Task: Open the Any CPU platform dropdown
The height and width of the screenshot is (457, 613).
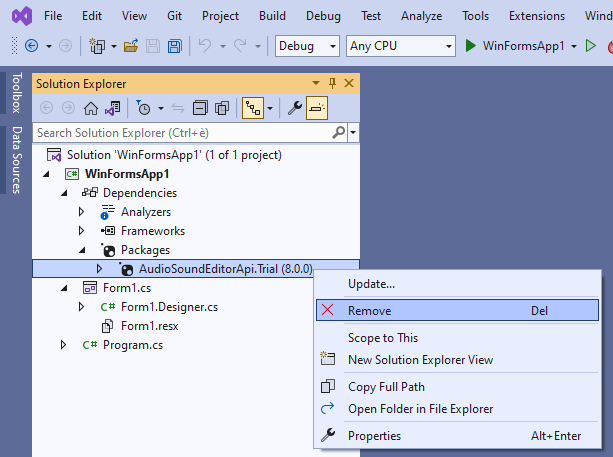Action: (400, 46)
